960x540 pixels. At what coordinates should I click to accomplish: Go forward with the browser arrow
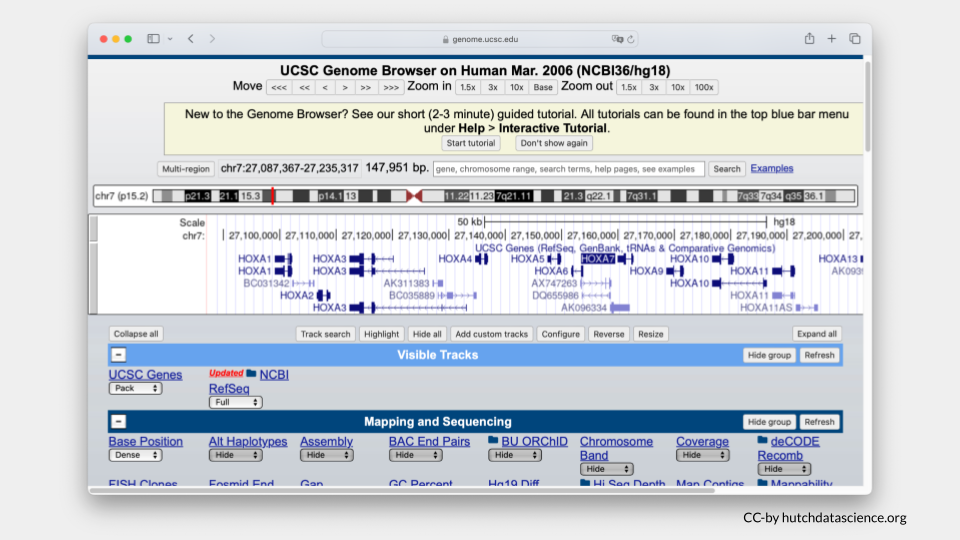click(212, 39)
